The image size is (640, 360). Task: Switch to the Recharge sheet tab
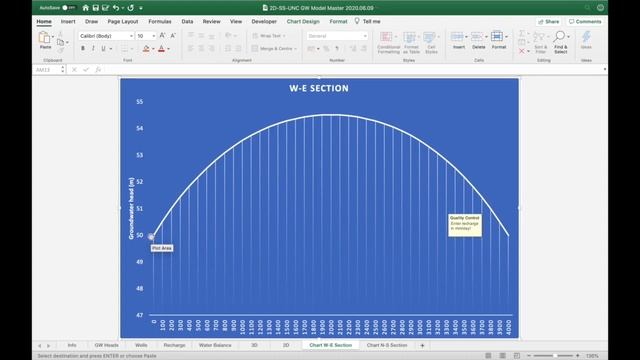click(x=174, y=345)
